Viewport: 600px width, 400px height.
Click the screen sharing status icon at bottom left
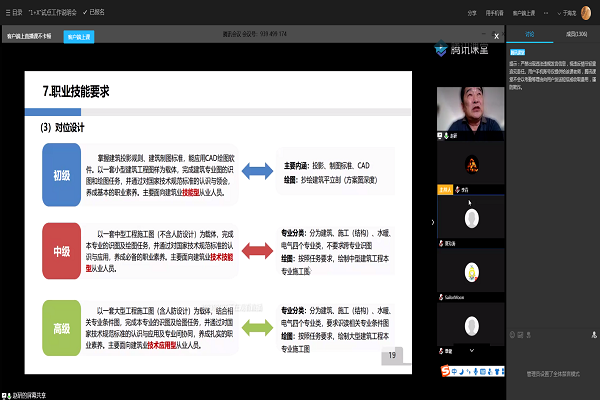8,392
